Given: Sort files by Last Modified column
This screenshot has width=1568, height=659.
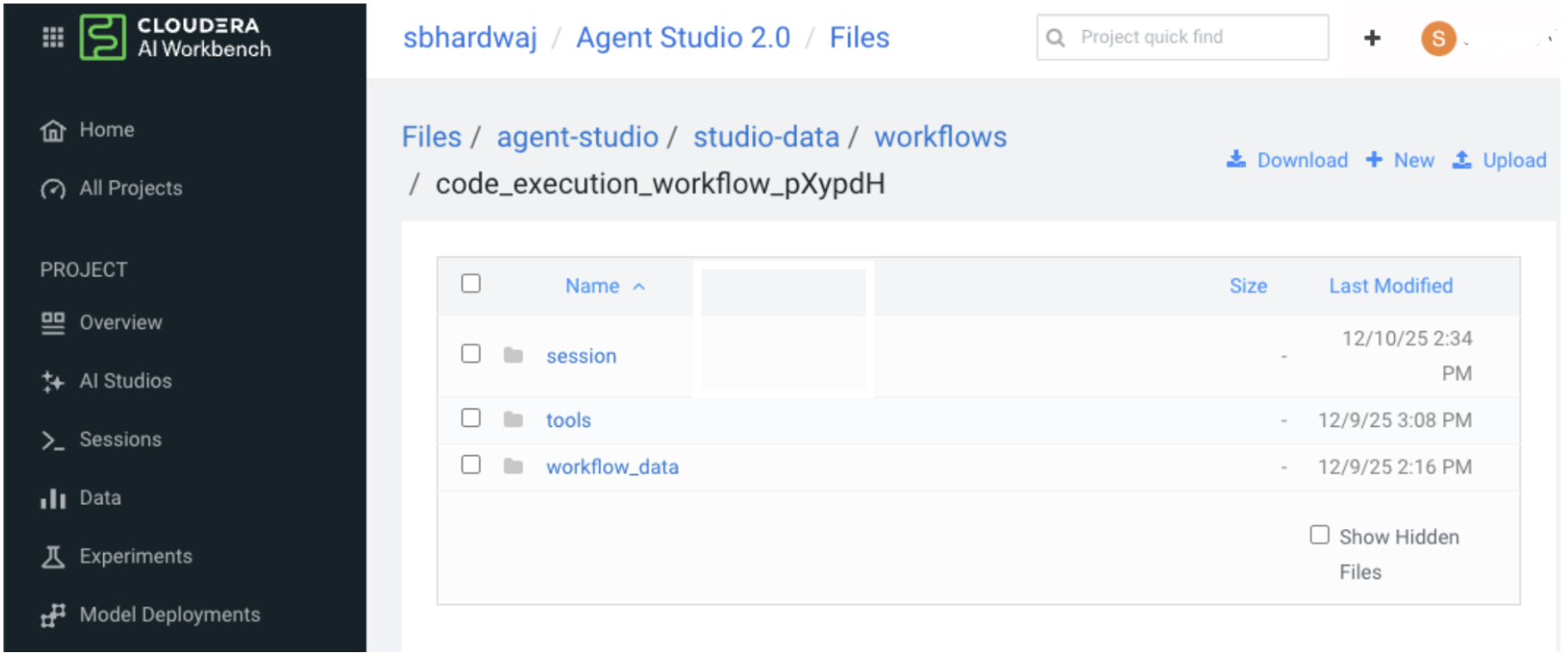Looking at the screenshot, I should click(x=1390, y=286).
